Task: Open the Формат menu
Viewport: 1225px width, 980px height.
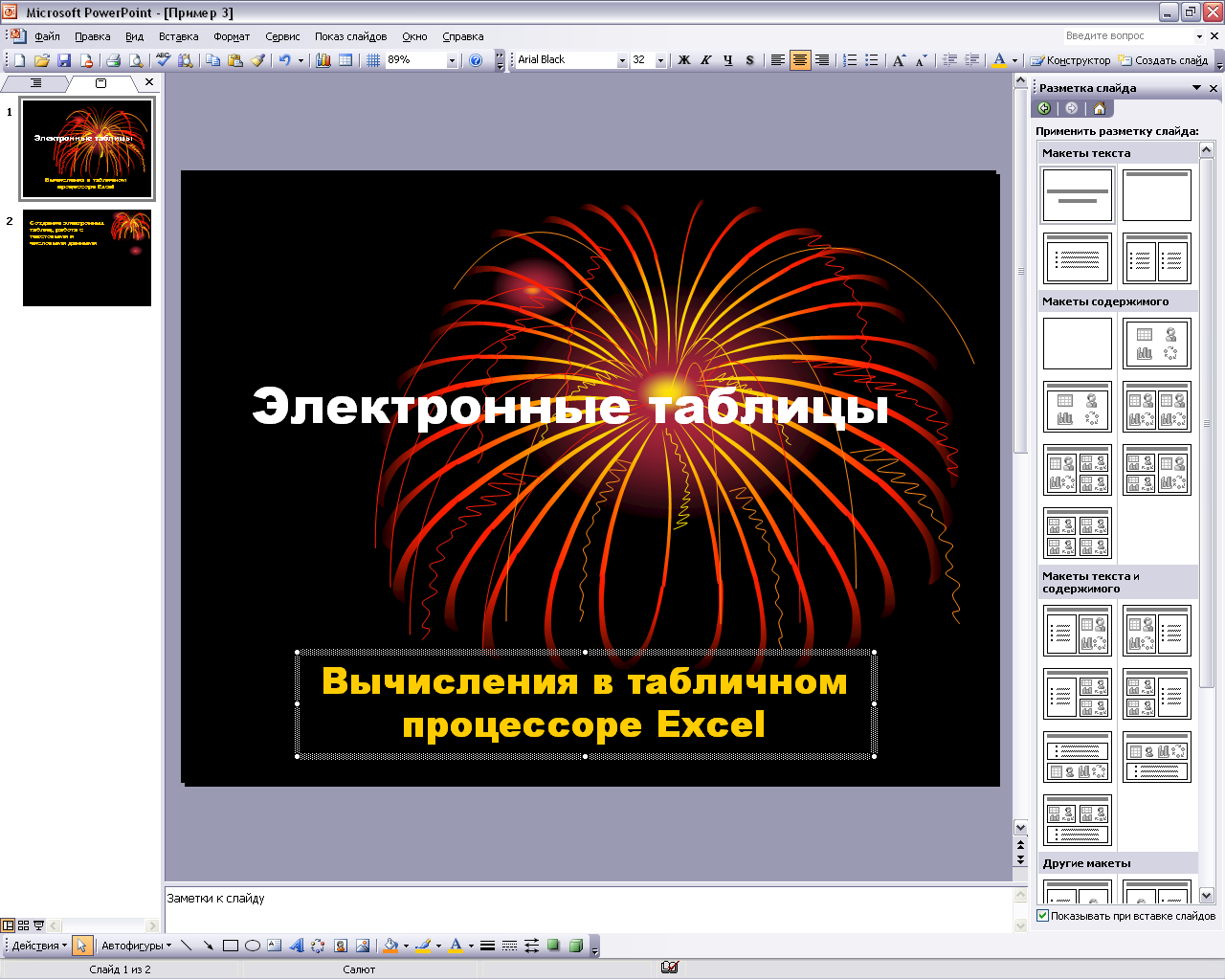Action: (x=232, y=36)
